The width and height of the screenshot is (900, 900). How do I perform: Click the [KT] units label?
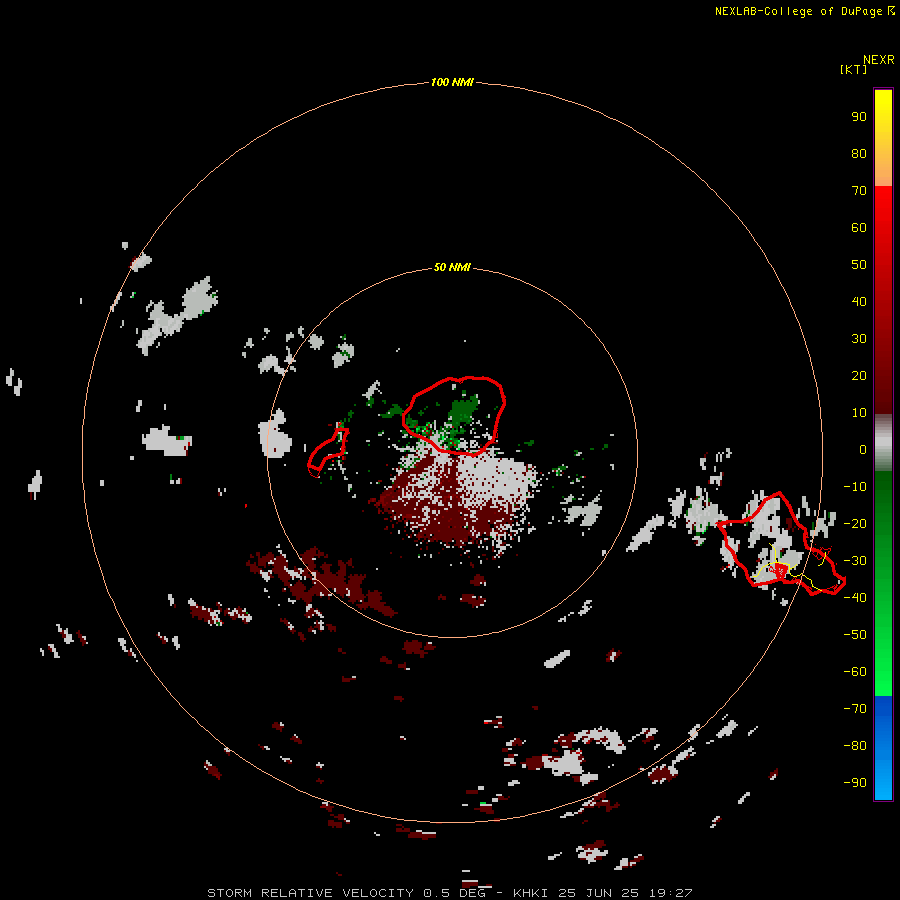pos(854,69)
